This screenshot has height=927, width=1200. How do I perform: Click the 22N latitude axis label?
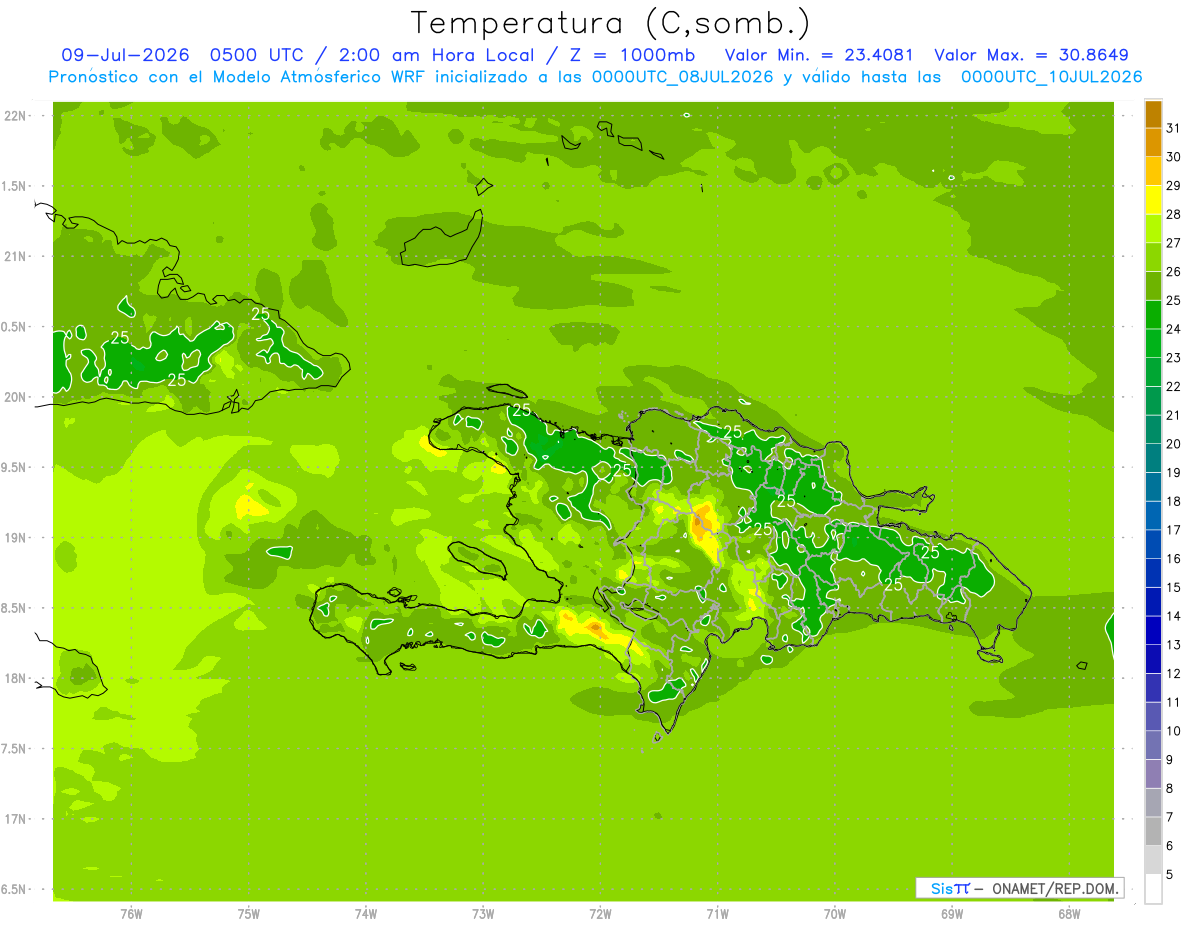(14, 116)
